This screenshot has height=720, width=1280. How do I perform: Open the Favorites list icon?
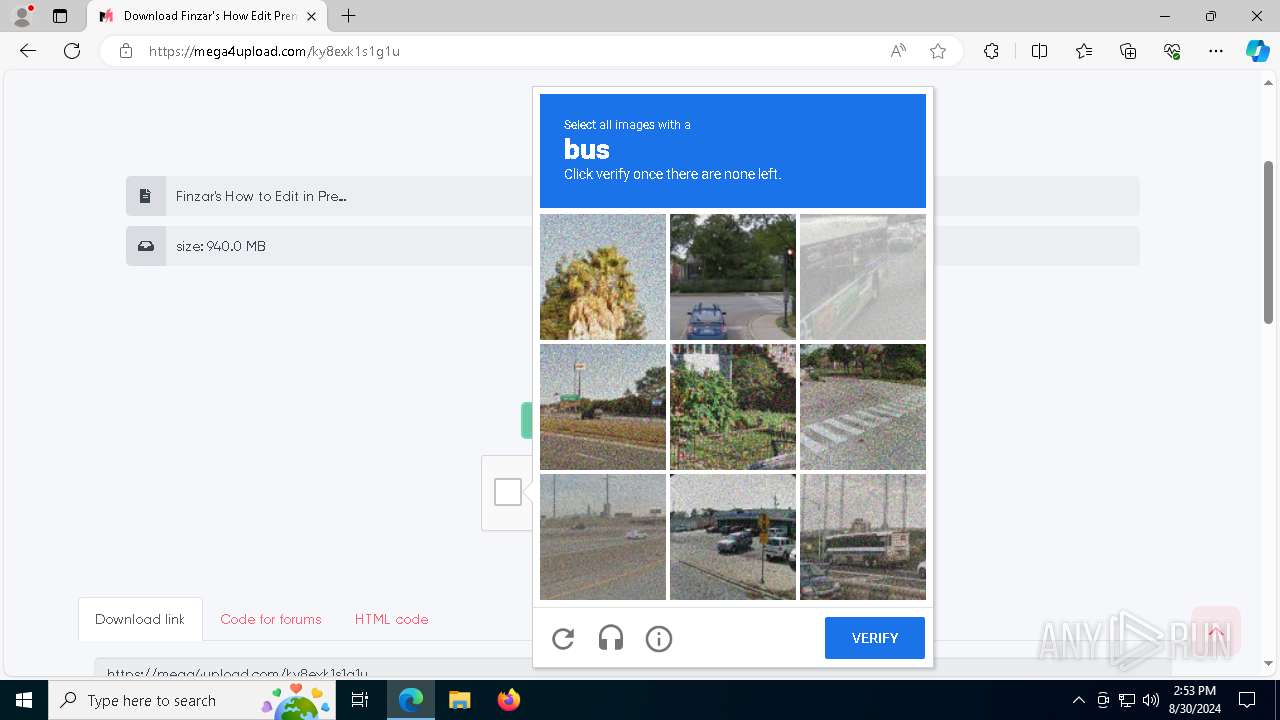(1084, 51)
